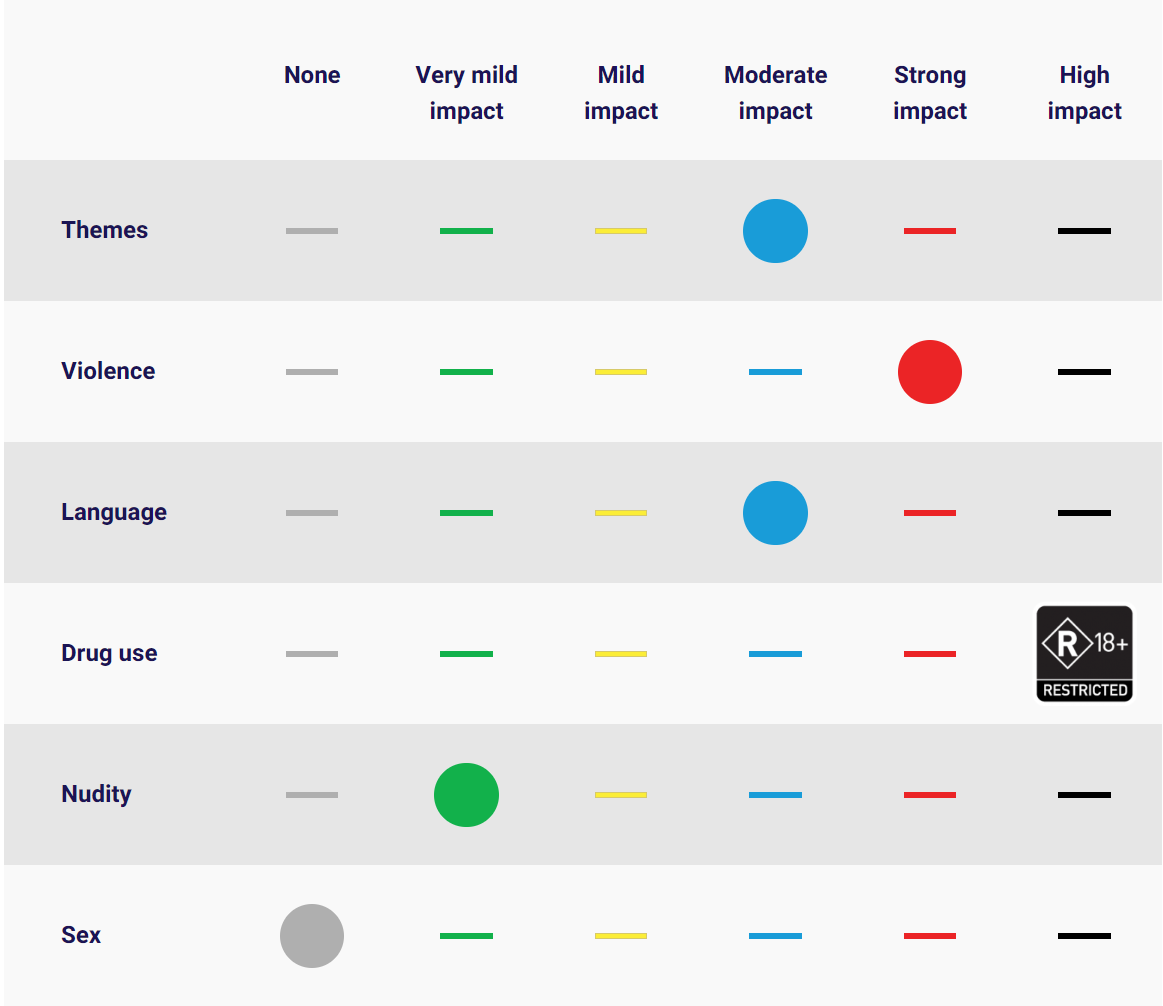1163x1006 pixels.
Task: Click the yellow Mild impact dash for Language
Action: pos(621,513)
